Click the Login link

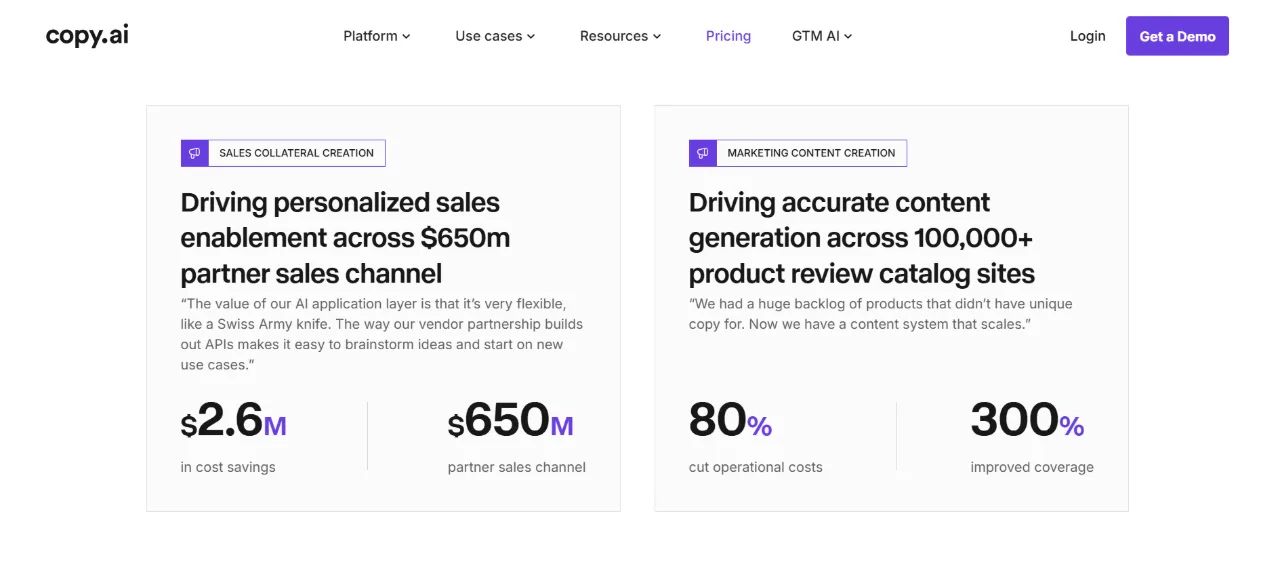click(x=1088, y=36)
